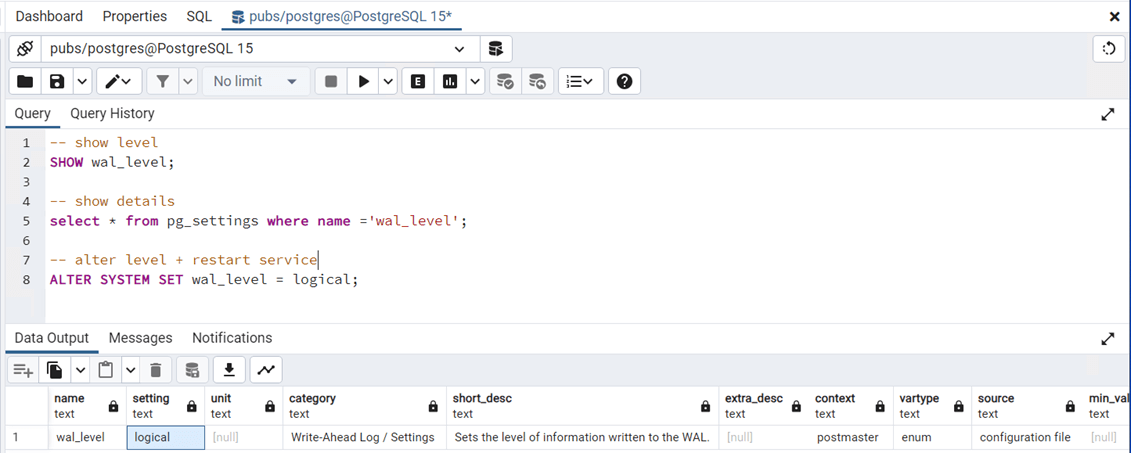Viewport: 1131px width, 453px height.
Task: Select the 'configuration file' source cell
Action: click(x=1027, y=437)
